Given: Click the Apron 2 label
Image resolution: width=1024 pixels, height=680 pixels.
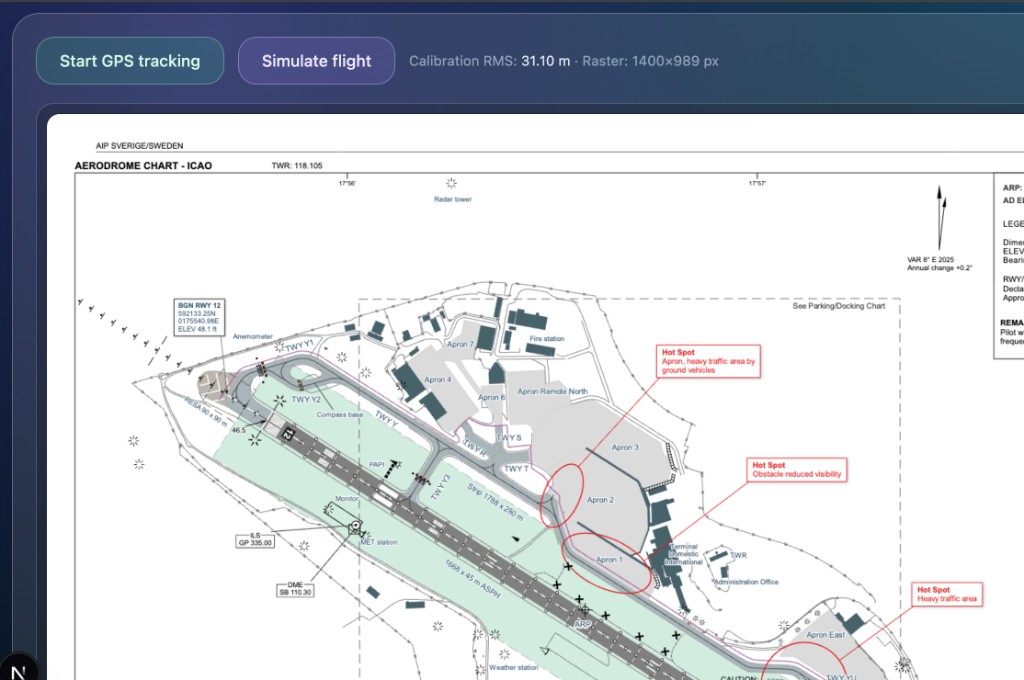Looking at the screenshot, I should tap(600, 500).
